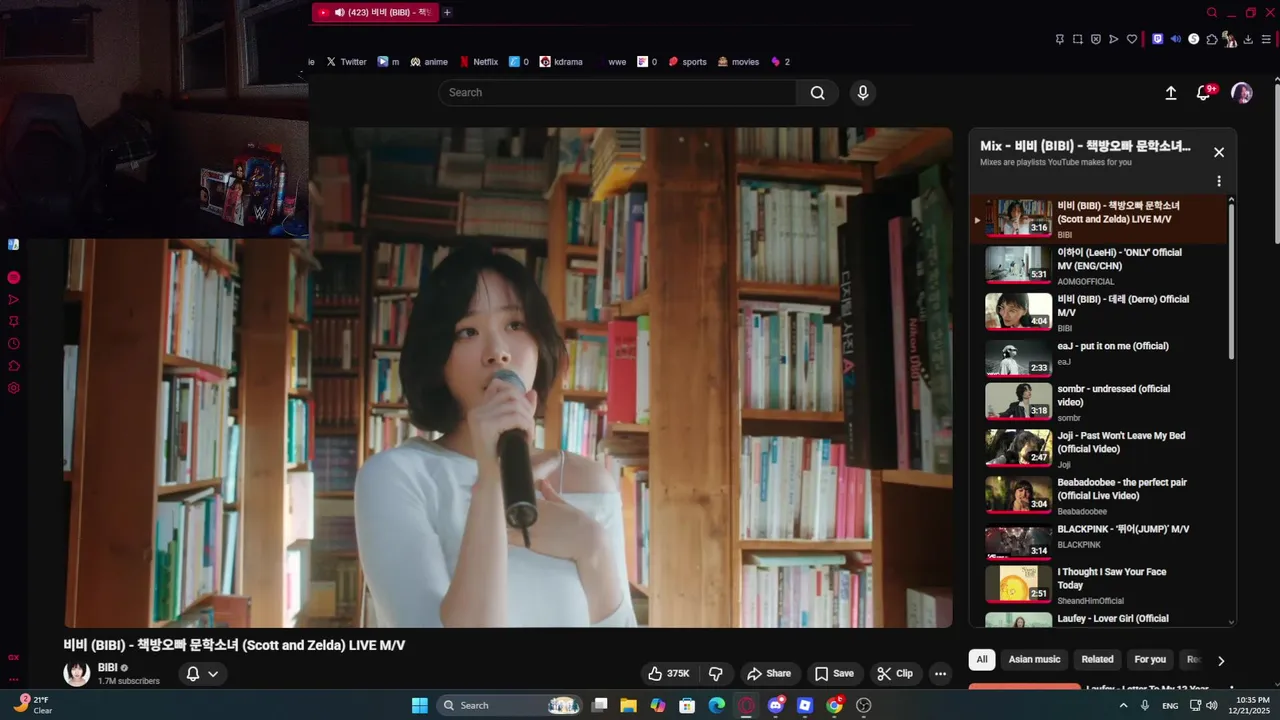This screenshot has width=1280, height=720.
Task: Play sombr 'undressed' official video
Action: [x=1097, y=402]
